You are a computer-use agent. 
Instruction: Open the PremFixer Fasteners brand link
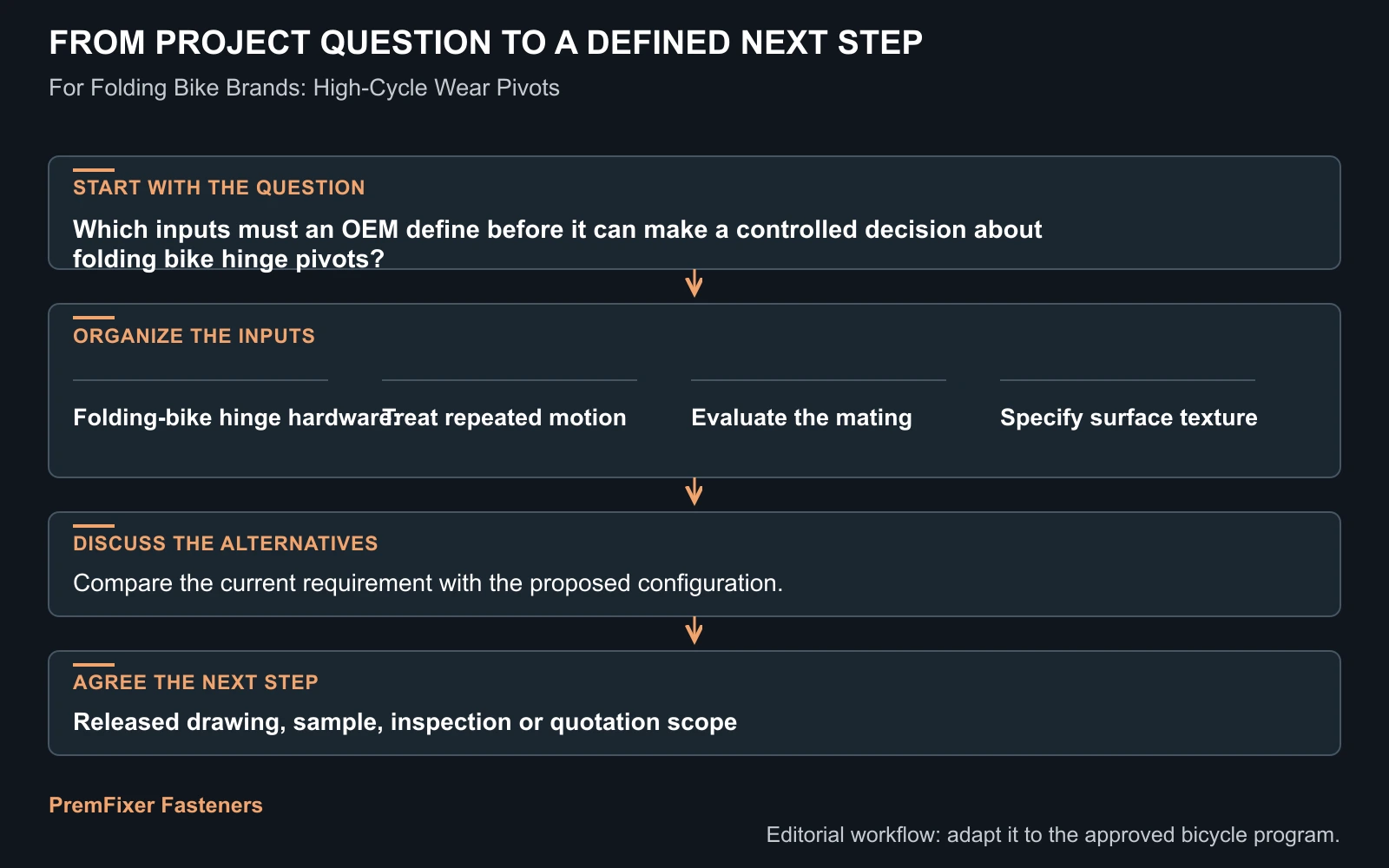click(155, 805)
